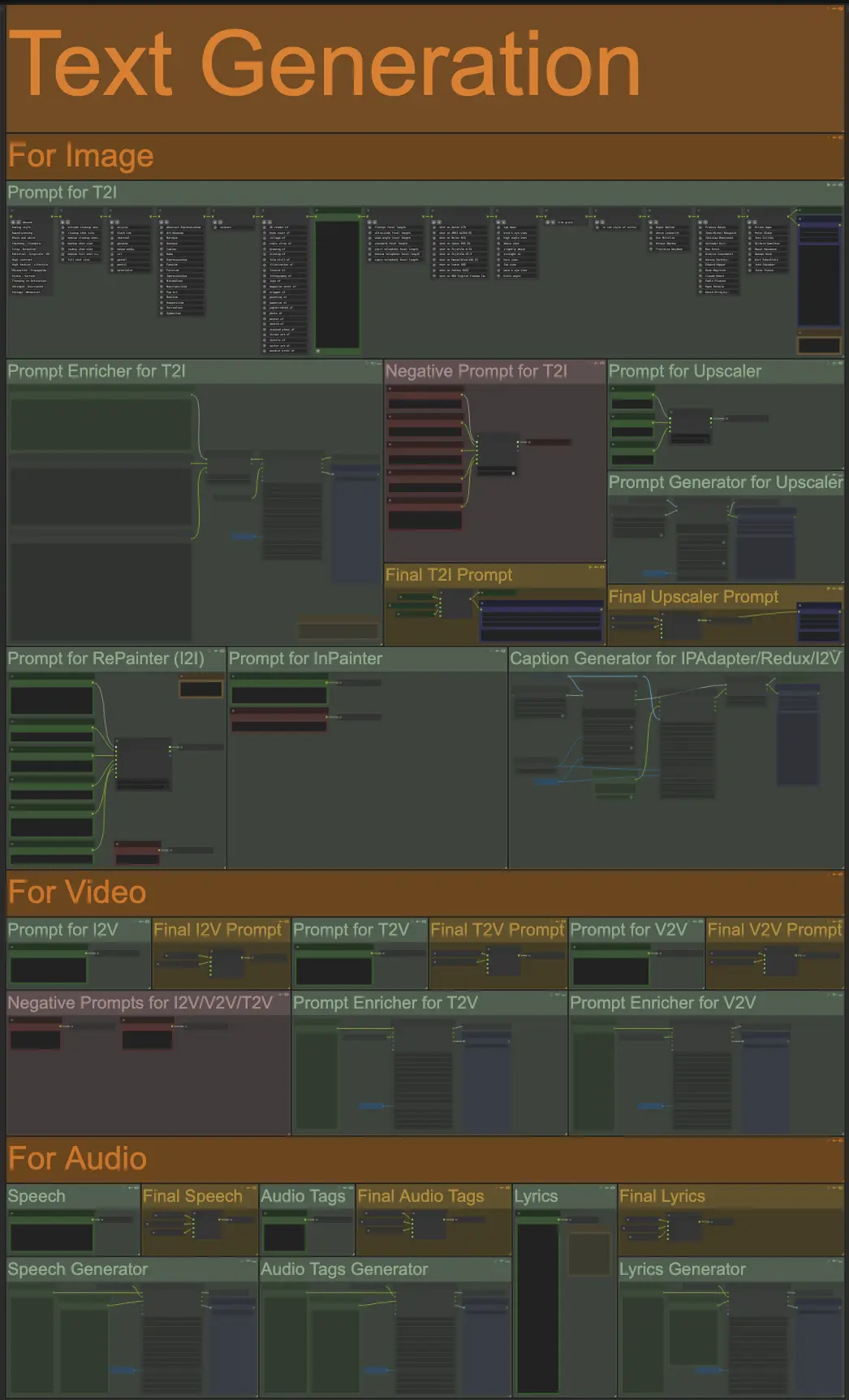Screen dimensions: 849x1400
Task: Click the Speech text input box
Action: click(51, 1237)
